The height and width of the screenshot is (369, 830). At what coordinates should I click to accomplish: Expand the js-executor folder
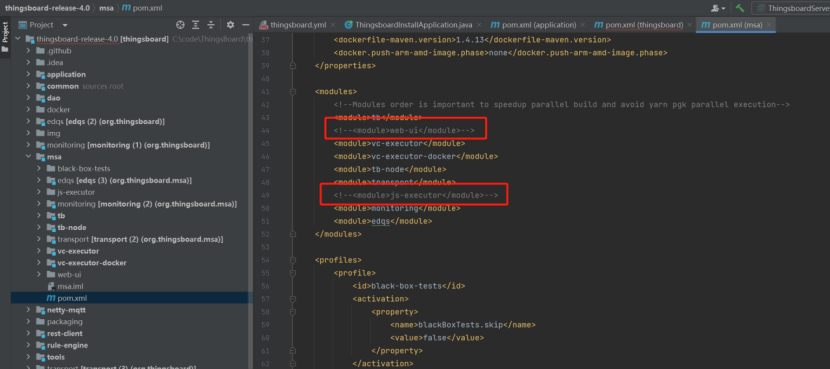click(x=39, y=192)
